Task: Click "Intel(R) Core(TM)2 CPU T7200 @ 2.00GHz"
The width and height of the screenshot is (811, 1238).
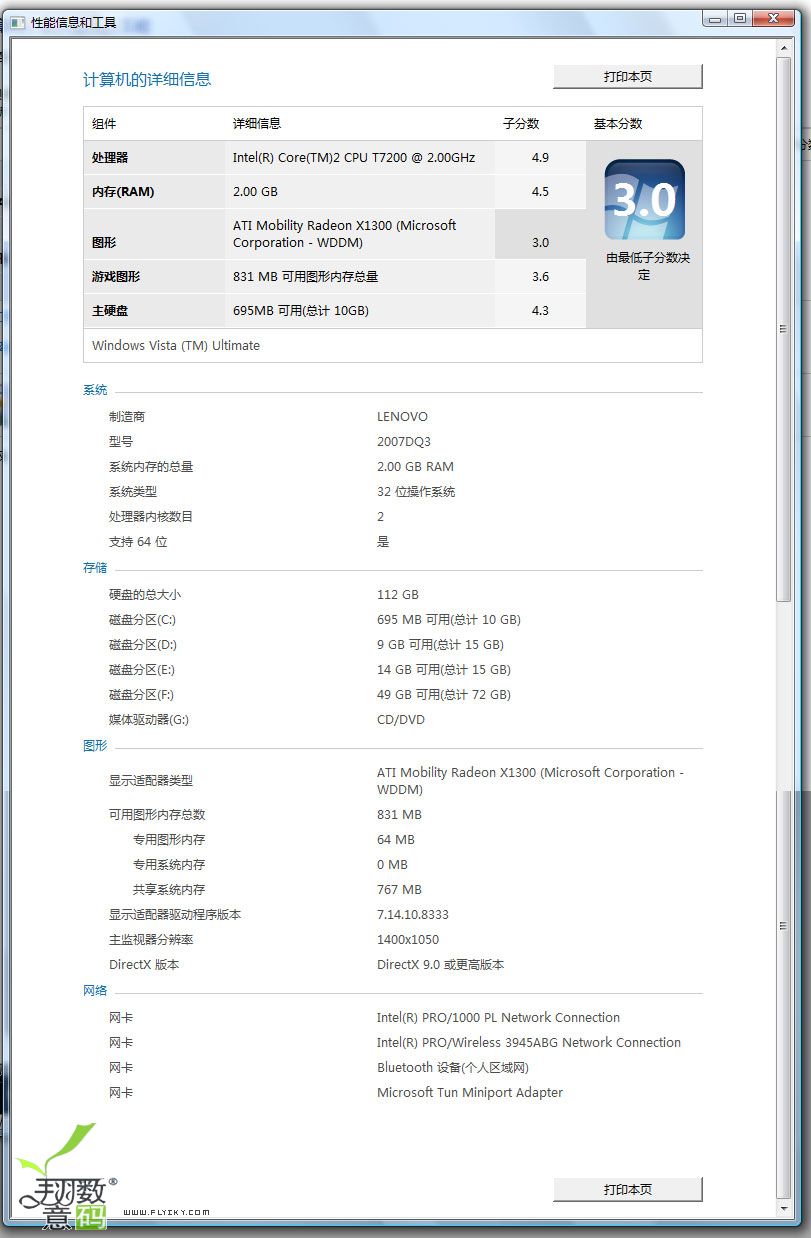Action: coord(354,158)
